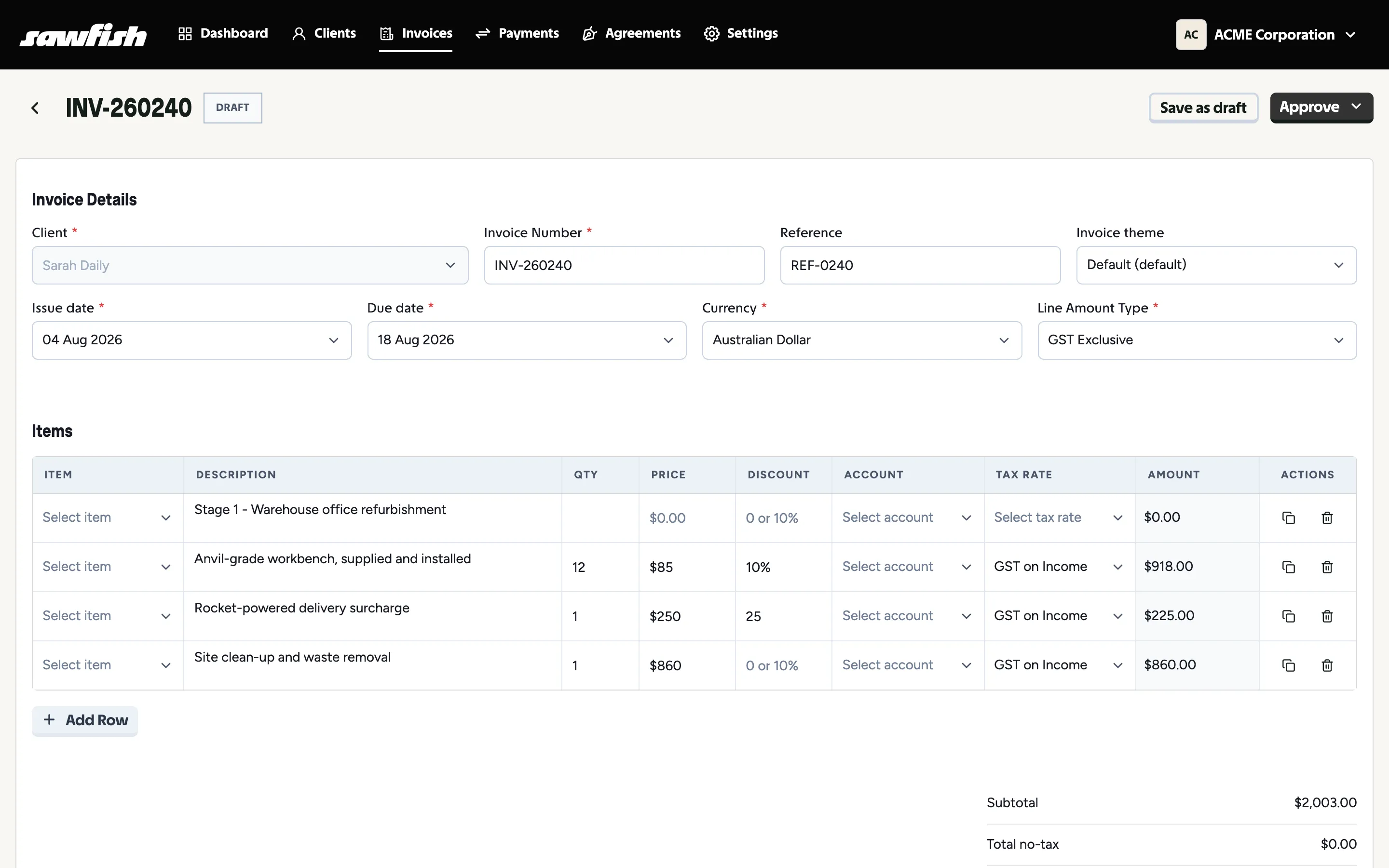Duplicate the Site clean-up row
Viewport: 1389px width, 868px height.
(x=1289, y=665)
